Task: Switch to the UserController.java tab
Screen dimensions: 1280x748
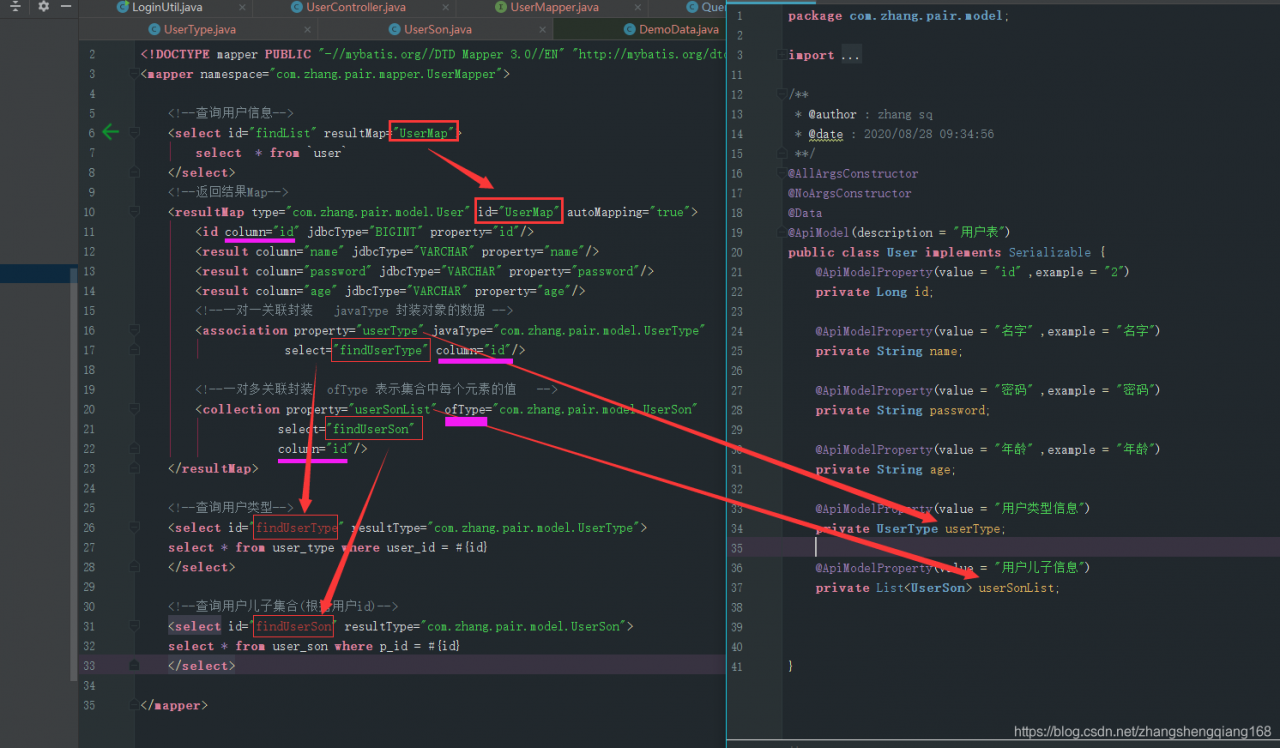Action: click(x=356, y=7)
